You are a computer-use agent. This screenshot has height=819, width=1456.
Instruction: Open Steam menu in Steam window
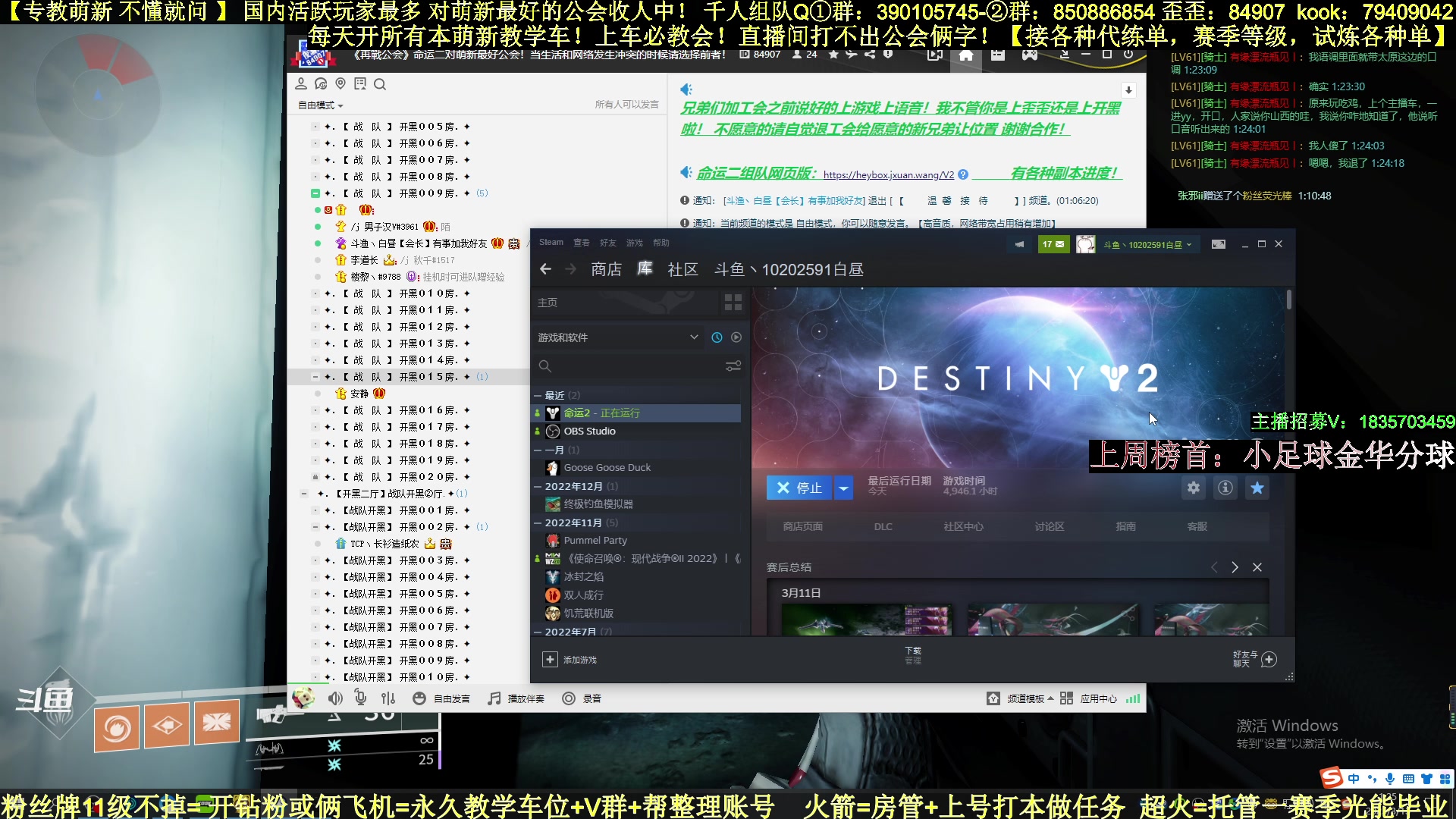551,243
